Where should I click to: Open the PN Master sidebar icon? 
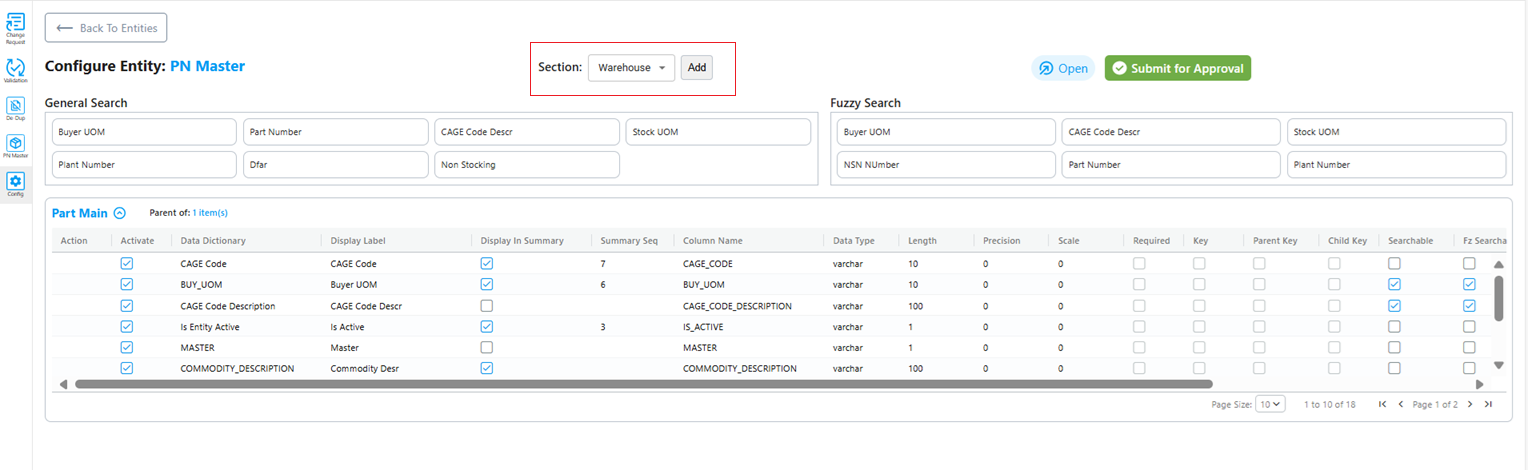(x=15, y=146)
